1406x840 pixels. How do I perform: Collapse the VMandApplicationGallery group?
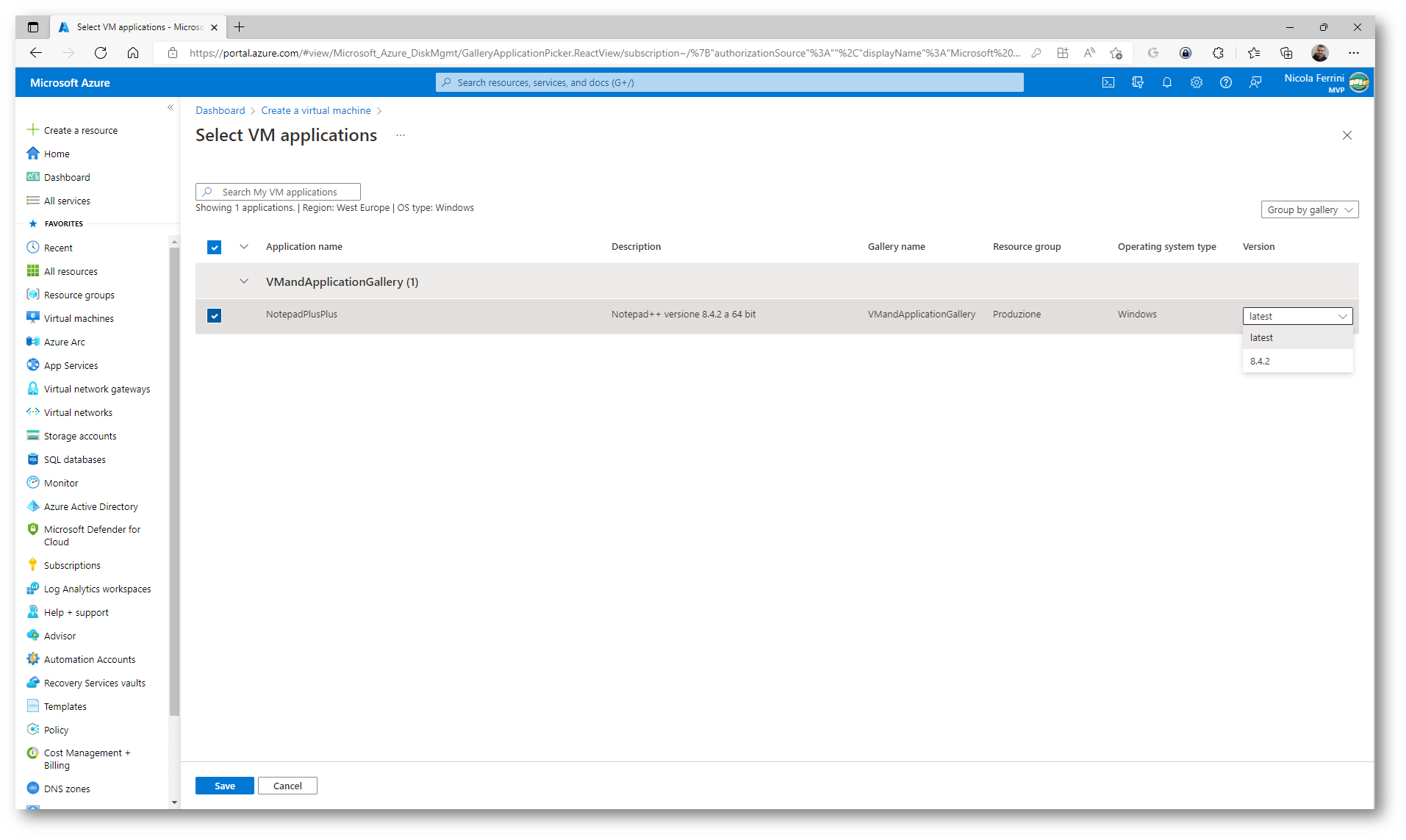point(244,281)
